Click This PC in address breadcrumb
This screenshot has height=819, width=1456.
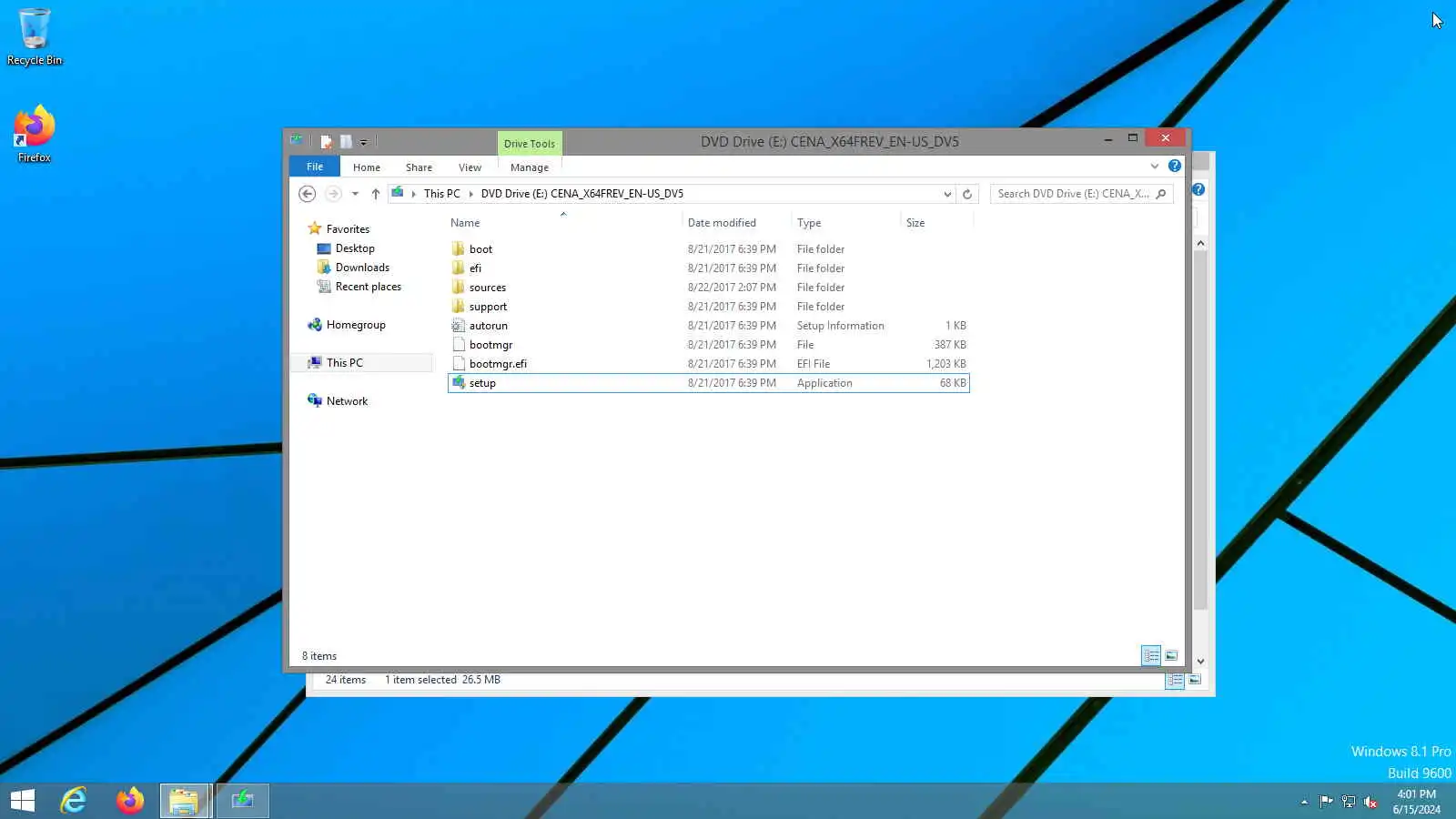[441, 194]
